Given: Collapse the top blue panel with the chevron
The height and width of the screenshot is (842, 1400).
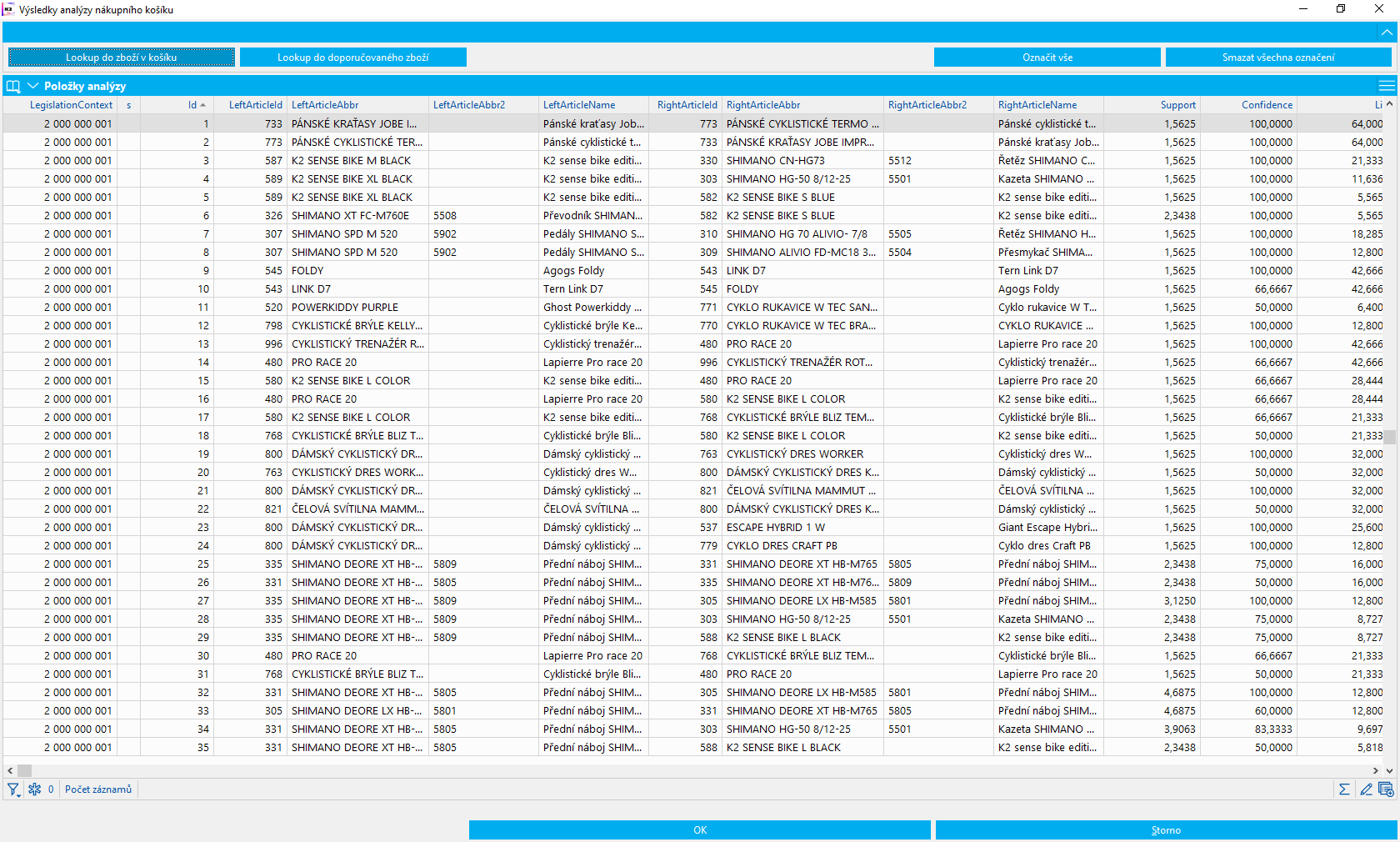Looking at the screenshot, I should (1387, 33).
